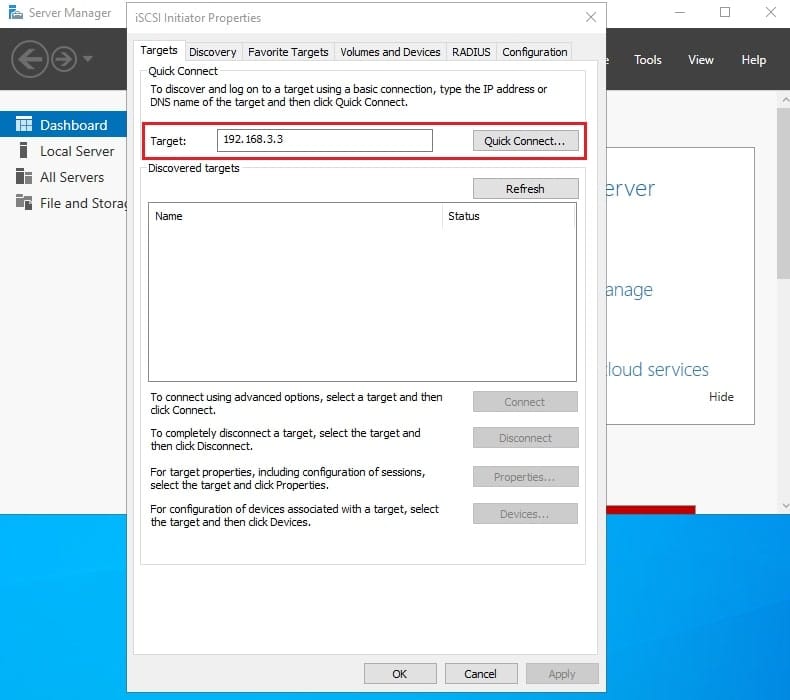Screen dimensions: 790x700
Task: Switch to the Targets tab
Action: click(159, 50)
